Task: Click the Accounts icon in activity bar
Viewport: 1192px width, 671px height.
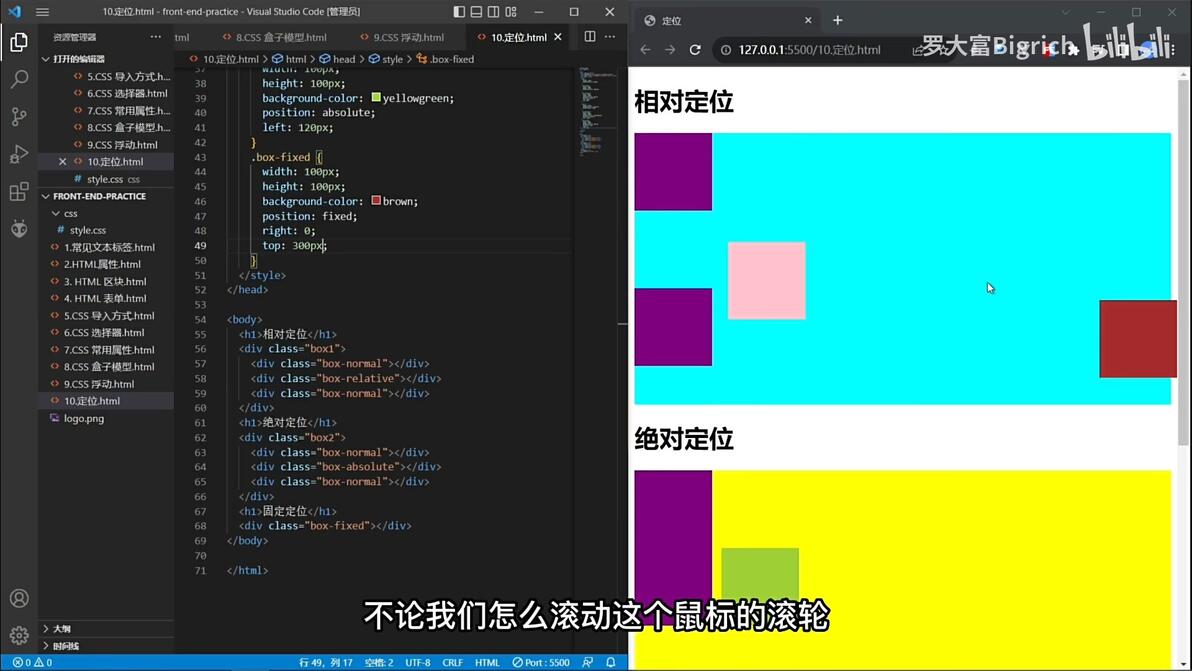Action: click(x=19, y=598)
